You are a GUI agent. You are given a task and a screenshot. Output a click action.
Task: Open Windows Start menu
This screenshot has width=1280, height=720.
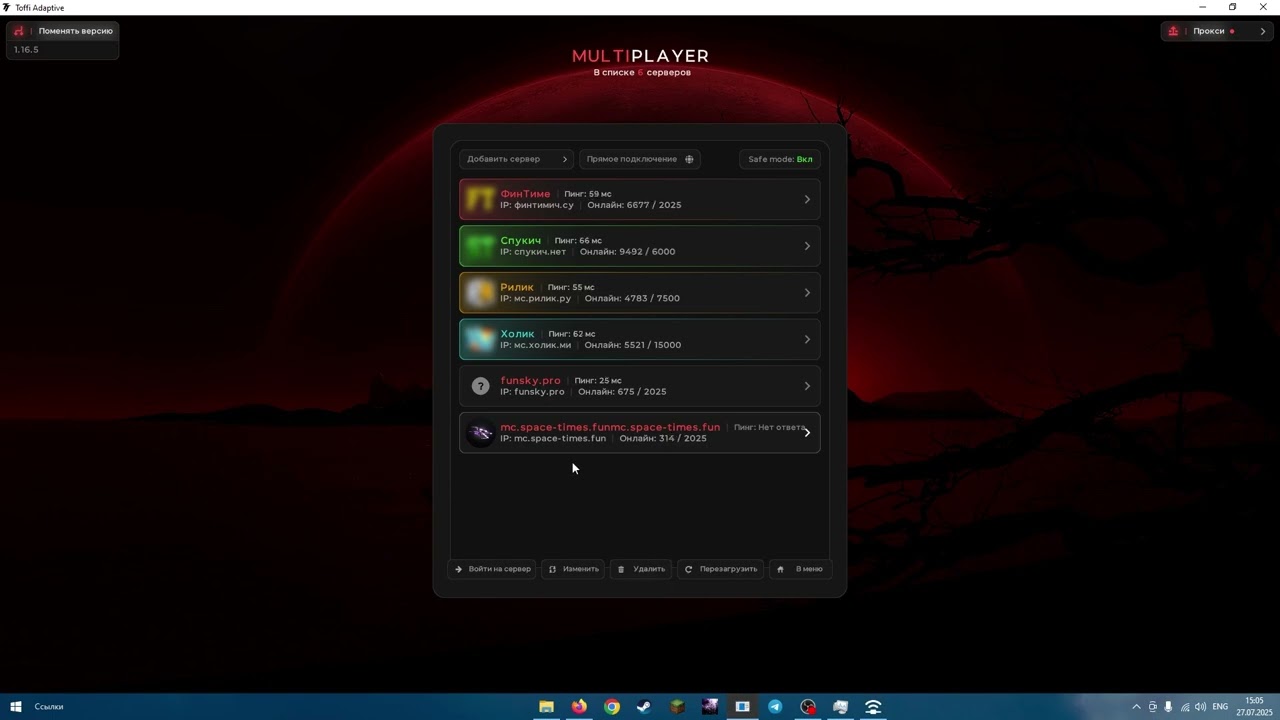(16, 707)
